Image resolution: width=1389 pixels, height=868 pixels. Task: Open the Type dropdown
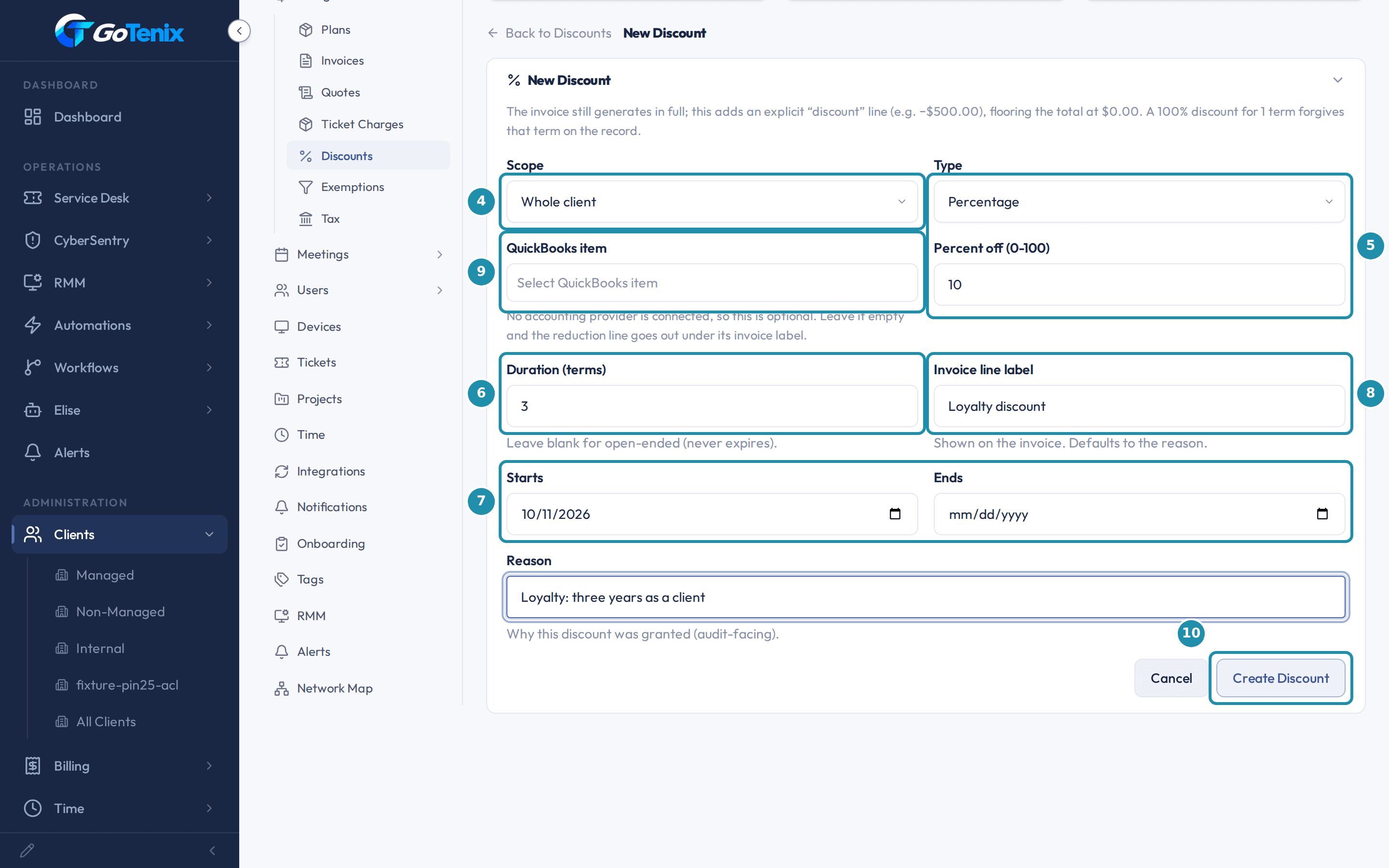point(1139,202)
